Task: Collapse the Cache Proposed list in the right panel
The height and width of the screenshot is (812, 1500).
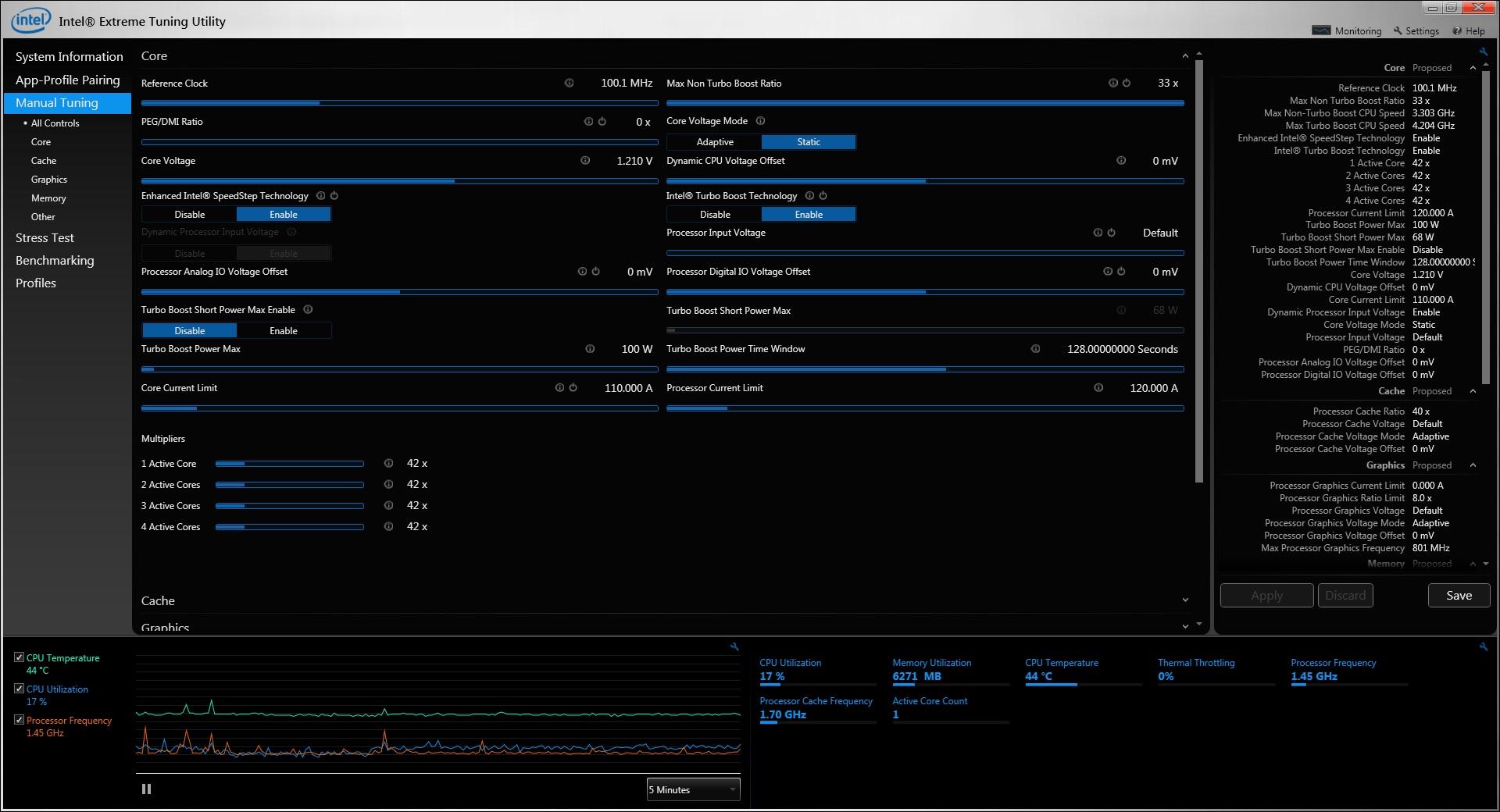Action: click(x=1473, y=391)
